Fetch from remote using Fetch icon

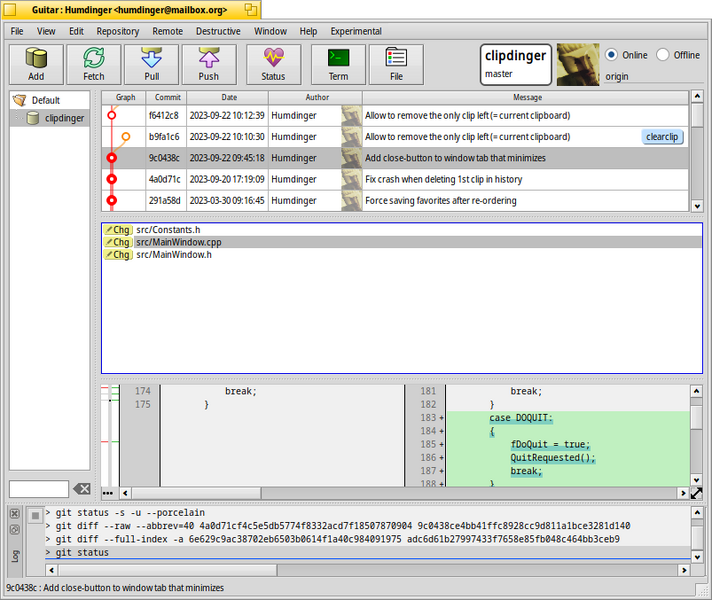tap(94, 64)
